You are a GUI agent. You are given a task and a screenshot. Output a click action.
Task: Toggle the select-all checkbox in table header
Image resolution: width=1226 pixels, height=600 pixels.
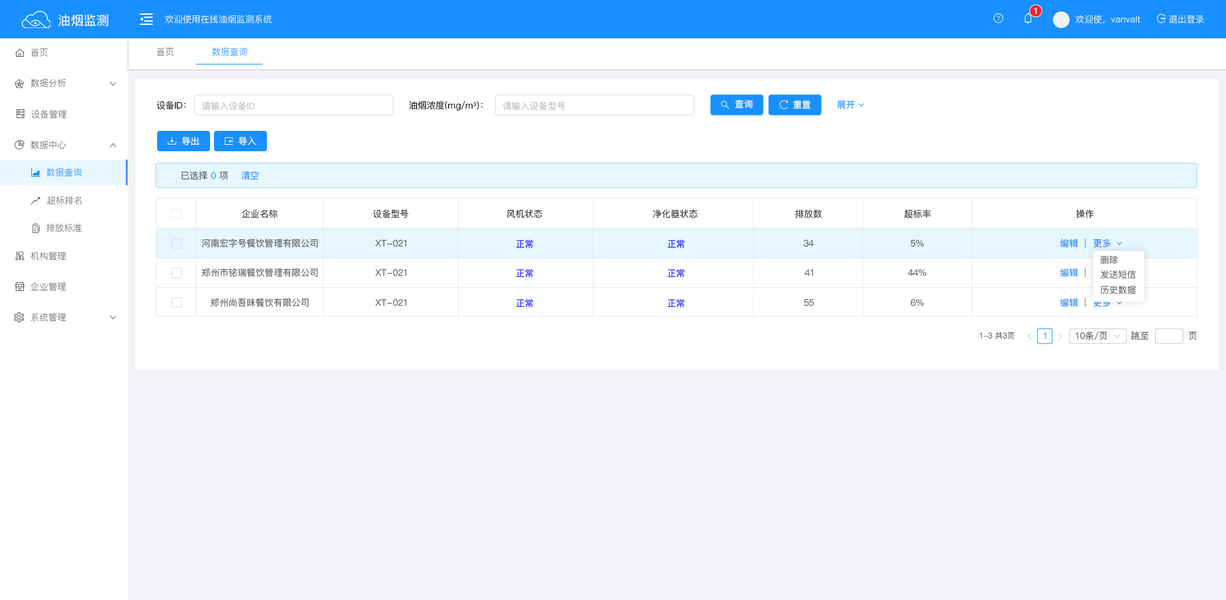pyautogui.click(x=177, y=214)
